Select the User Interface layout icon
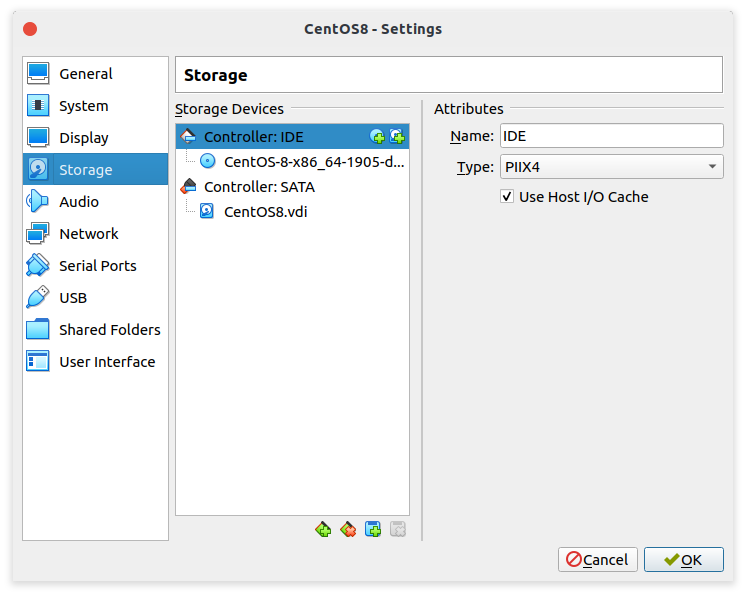Viewport: 746px width, 596px height. click(x=38, y=361)
